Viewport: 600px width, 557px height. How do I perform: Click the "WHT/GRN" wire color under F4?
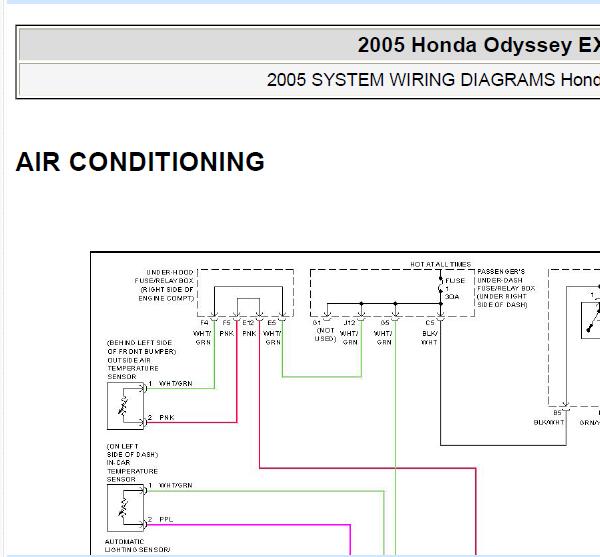(x=202, y=338)
